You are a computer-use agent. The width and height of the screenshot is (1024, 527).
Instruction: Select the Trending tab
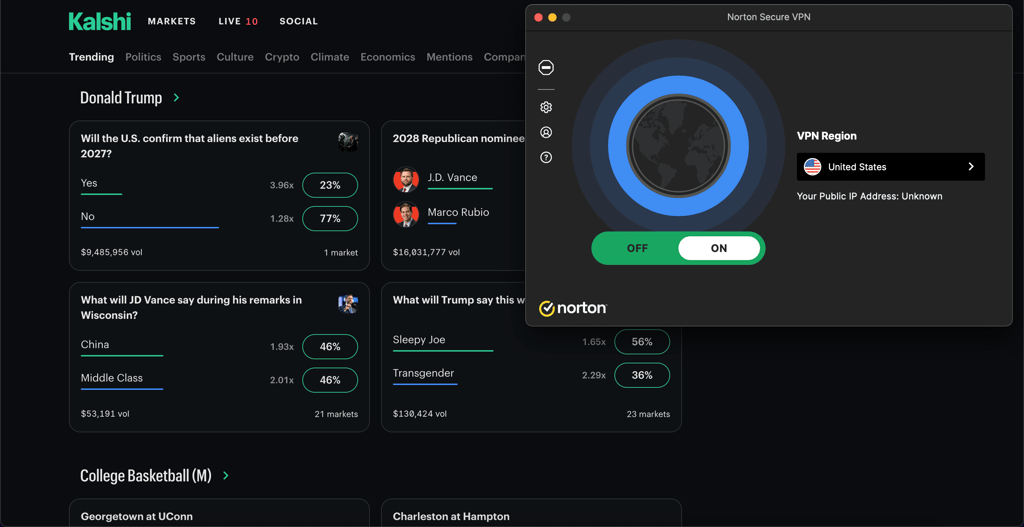click(x=91, y=57)
